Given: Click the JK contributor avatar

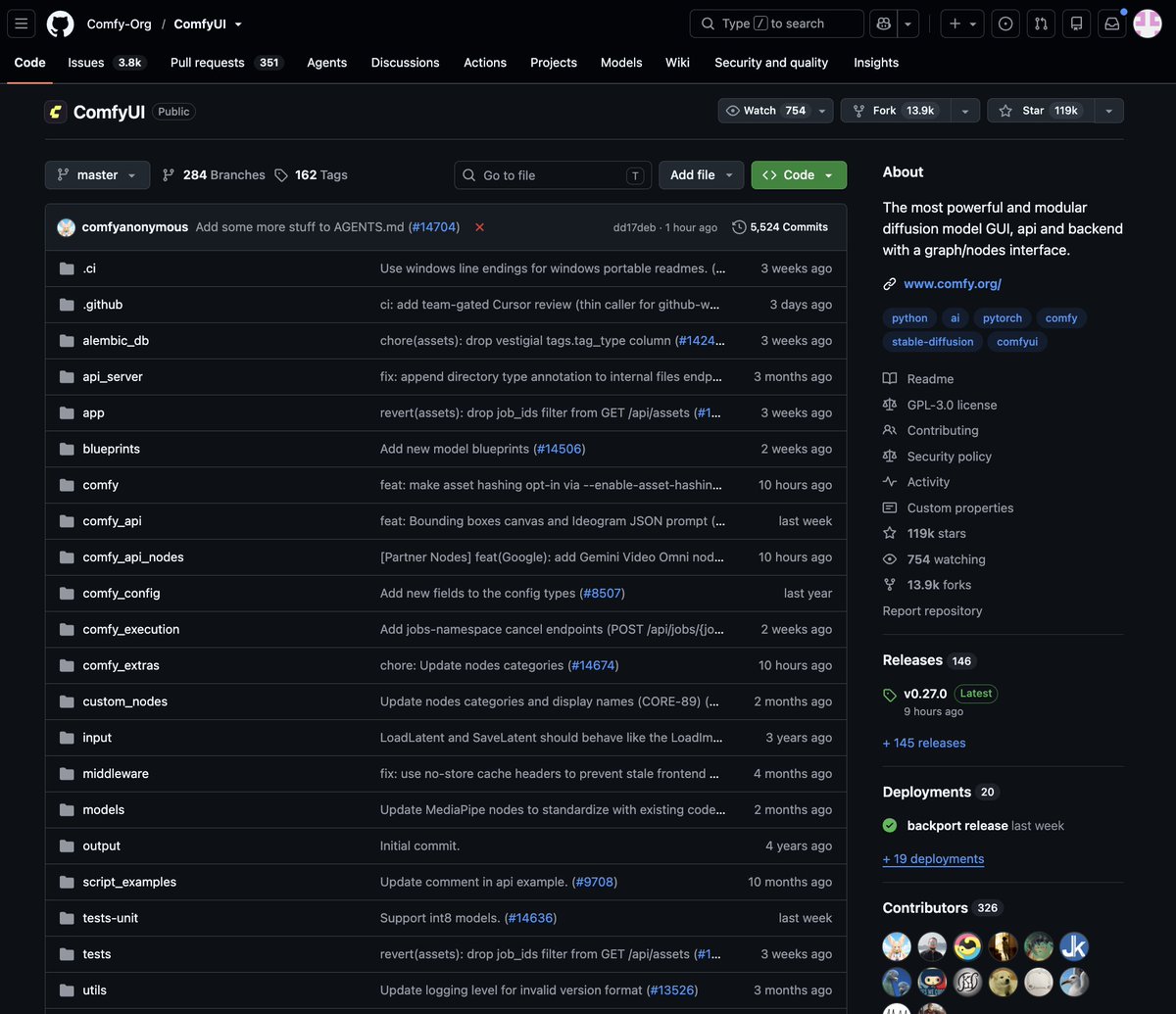Looking at the screenshot, I should pos(1074,946).
